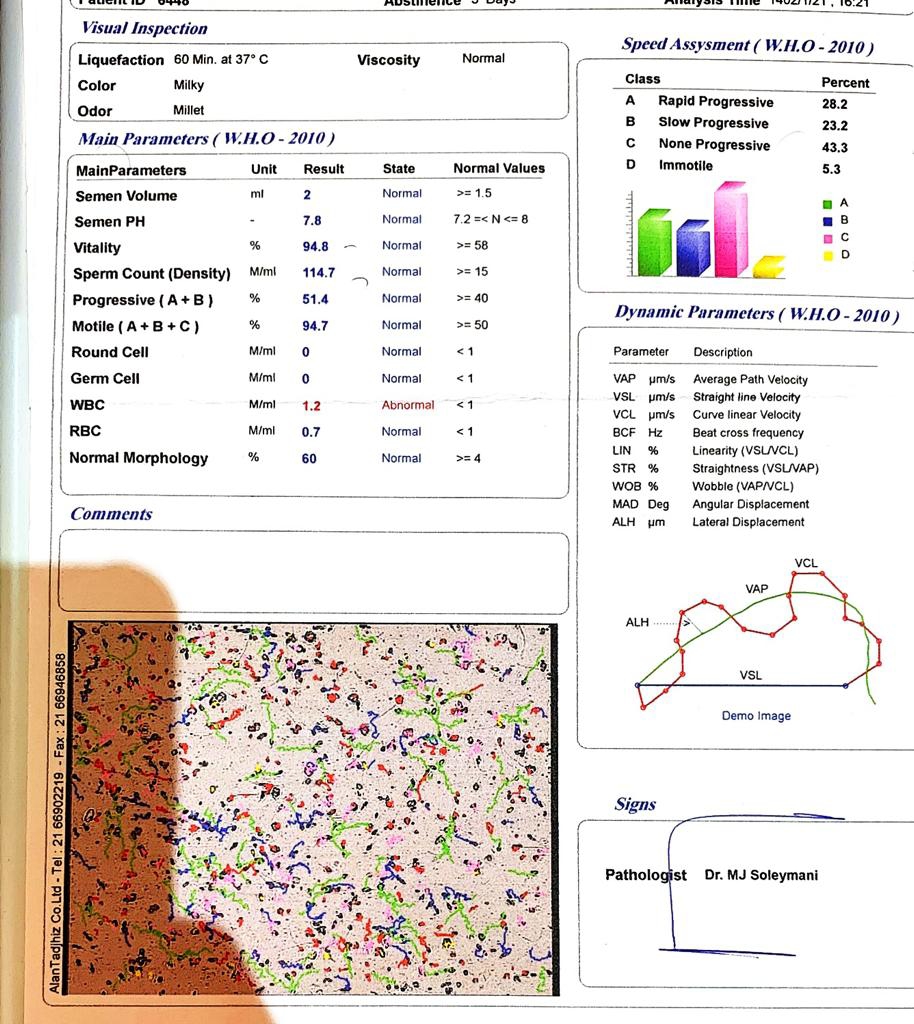The height and width of the screenshot is (1024, 914).
Task: Click the Speed Assysment heading
Action: (748, 45)
